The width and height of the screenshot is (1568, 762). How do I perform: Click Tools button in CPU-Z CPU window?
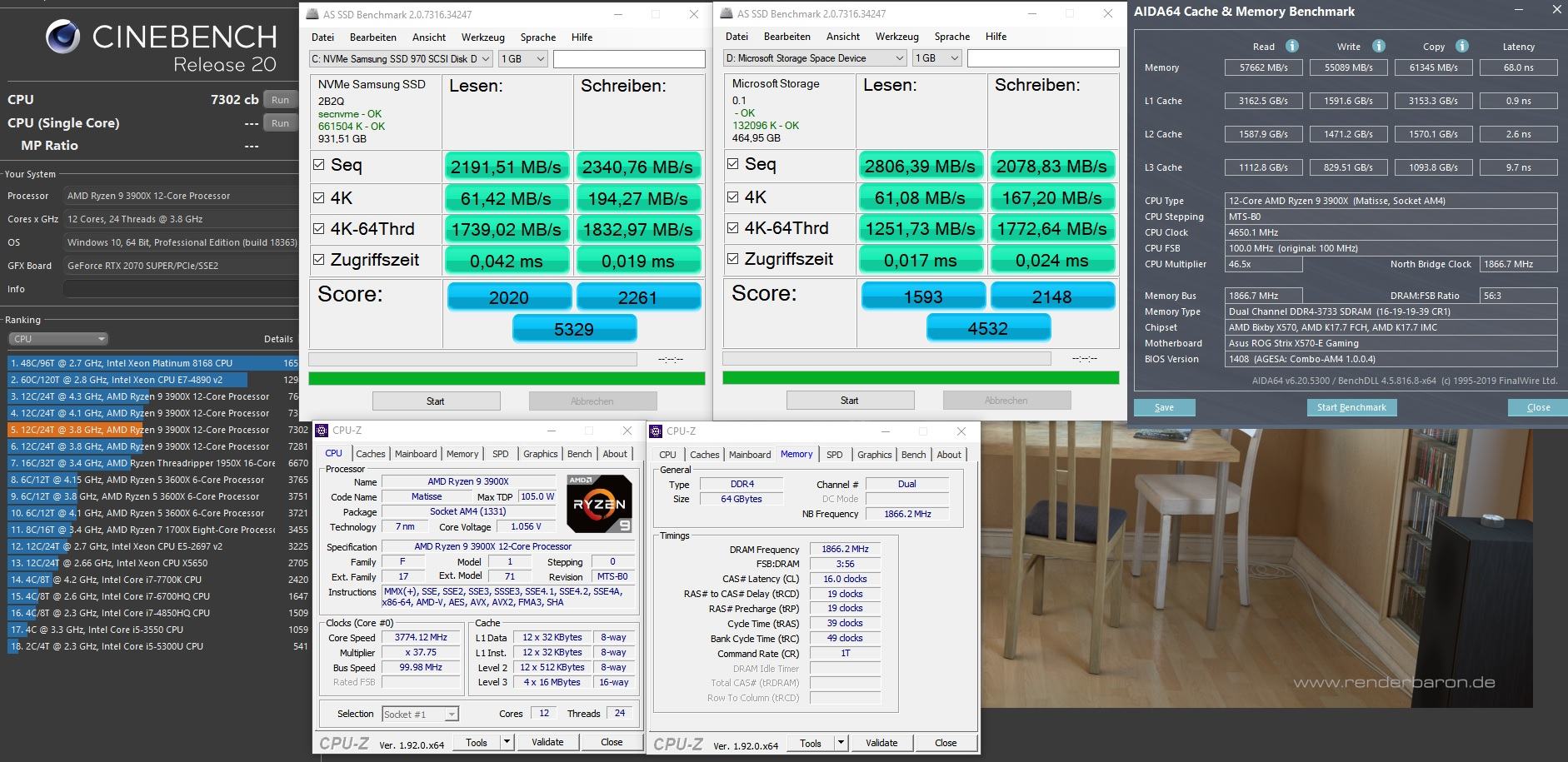(477, 742)
